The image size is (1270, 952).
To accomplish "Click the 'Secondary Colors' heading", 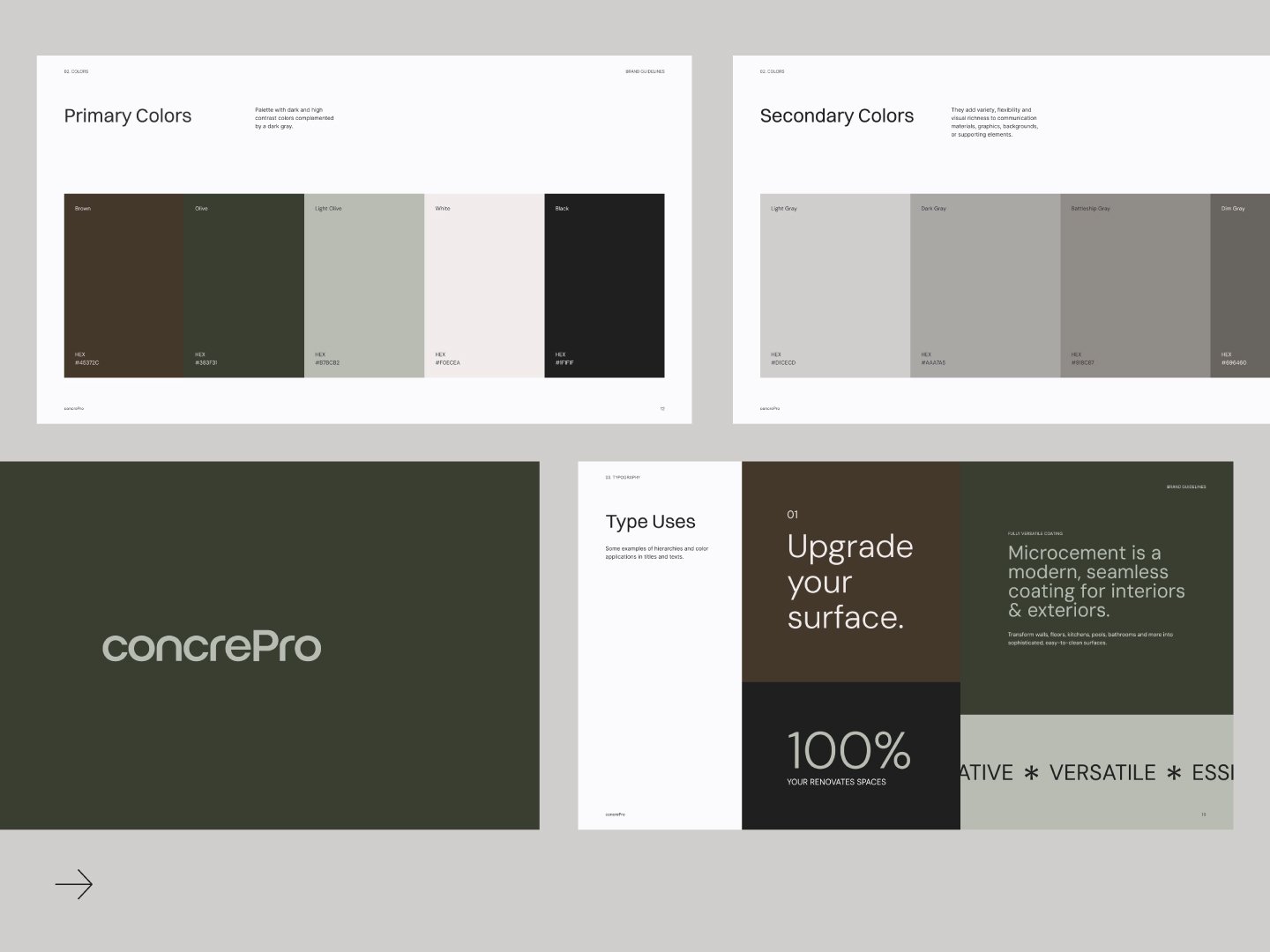I will 837,116.
